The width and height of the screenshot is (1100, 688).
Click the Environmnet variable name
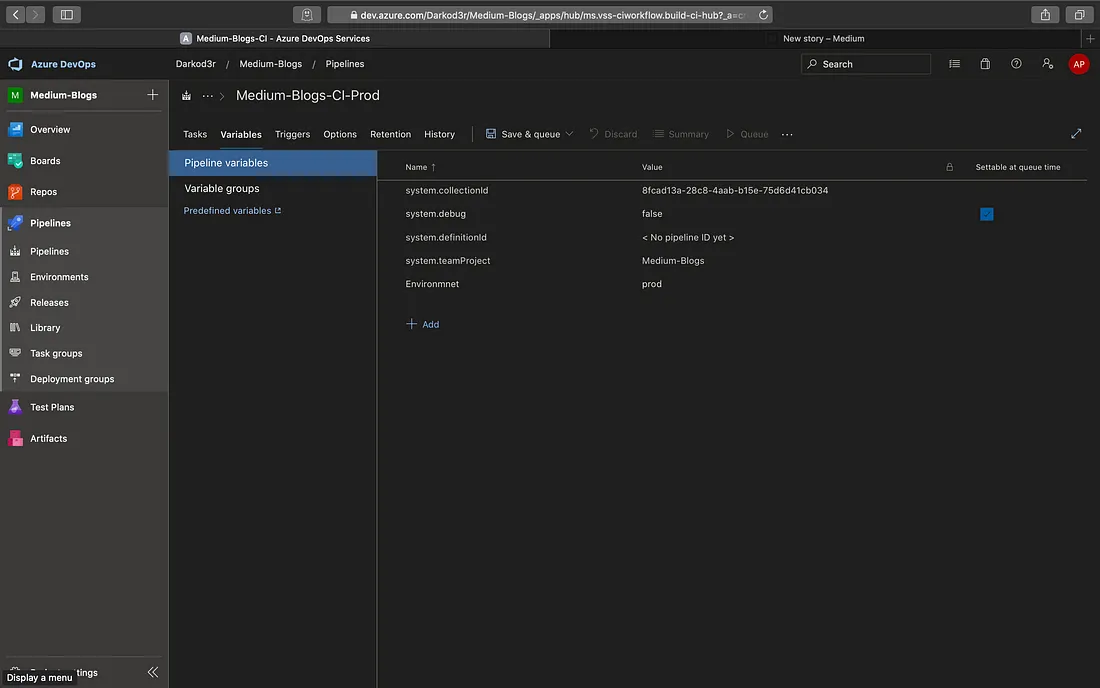click(x=432, y=284)
